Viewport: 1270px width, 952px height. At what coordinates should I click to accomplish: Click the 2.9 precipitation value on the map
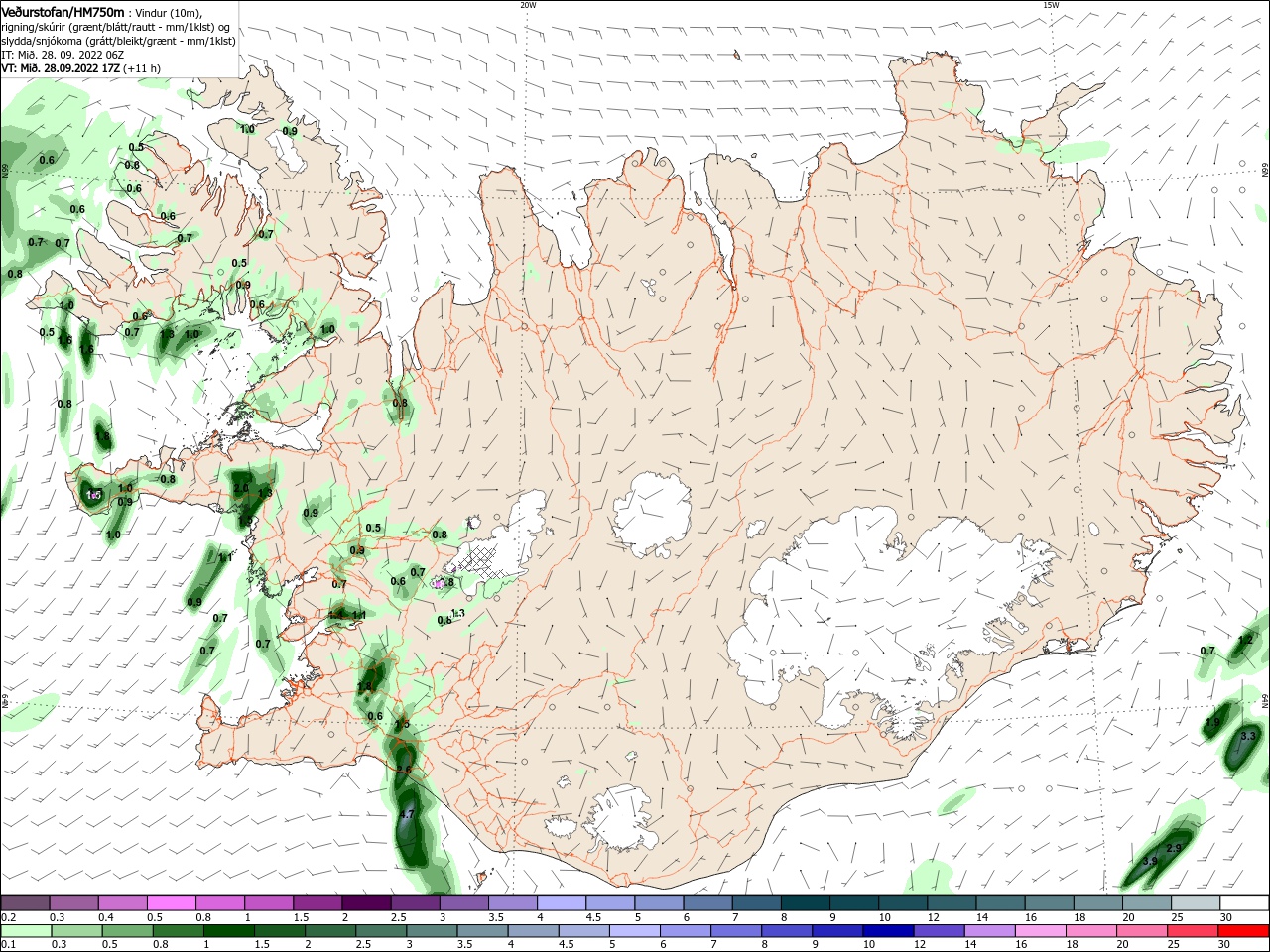click(1174, 848)
